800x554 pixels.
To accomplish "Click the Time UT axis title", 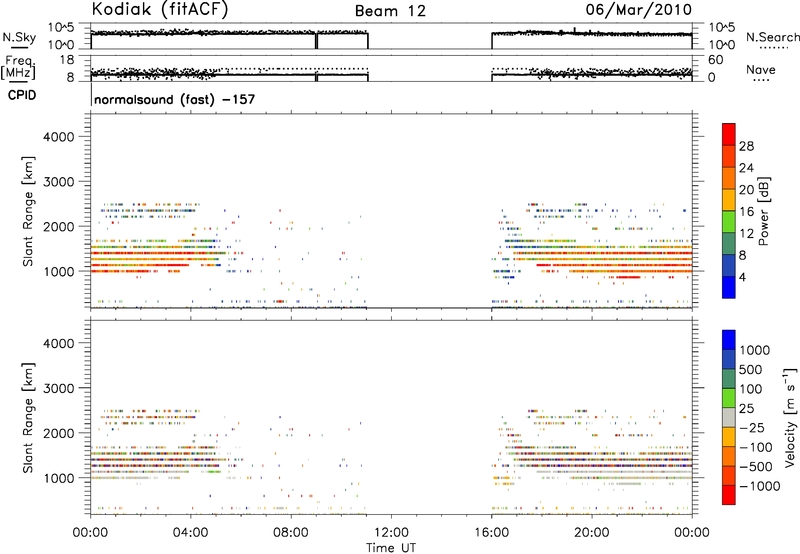I will tap(391, 548).
